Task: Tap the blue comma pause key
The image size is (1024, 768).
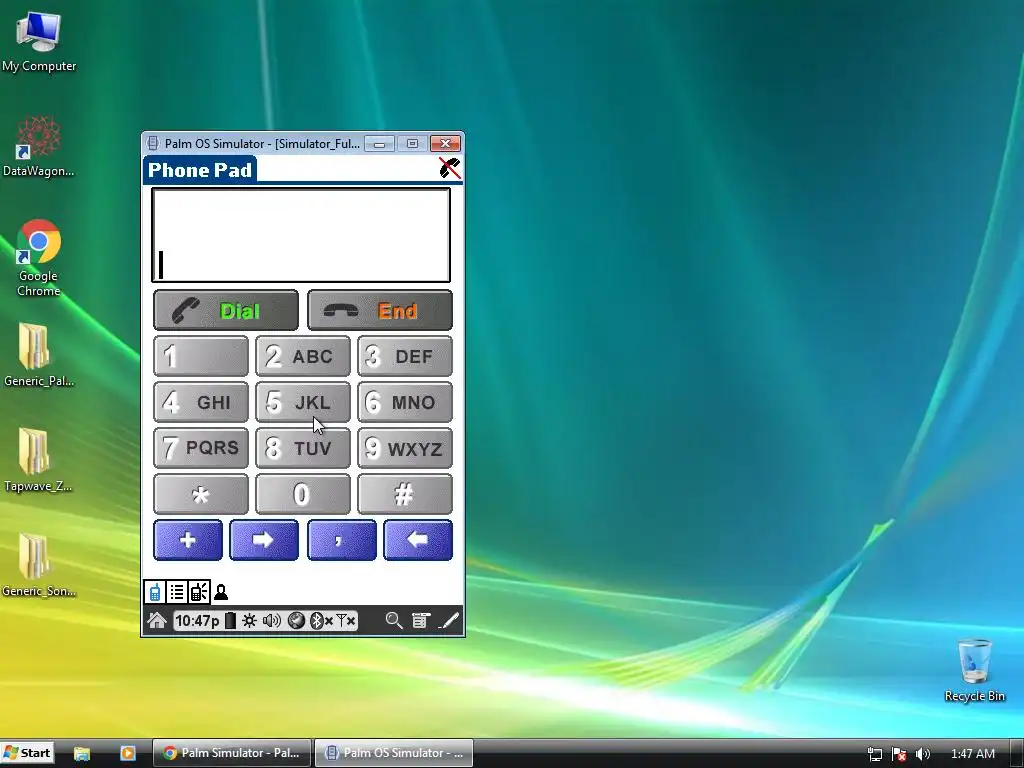Action: [x=342, y=540]
